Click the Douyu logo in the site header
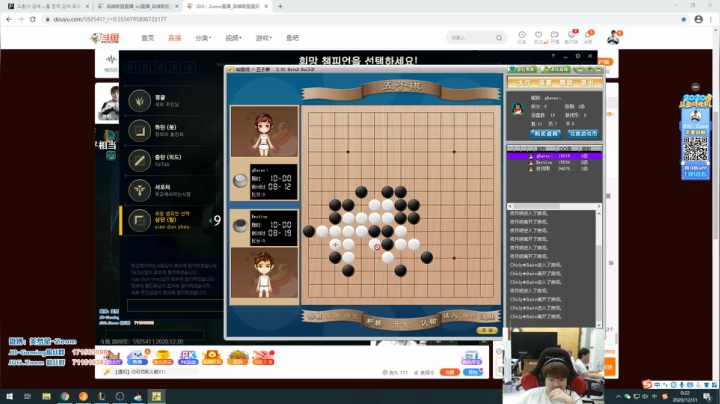Viewport: 720px width, 404px height. 105,38
